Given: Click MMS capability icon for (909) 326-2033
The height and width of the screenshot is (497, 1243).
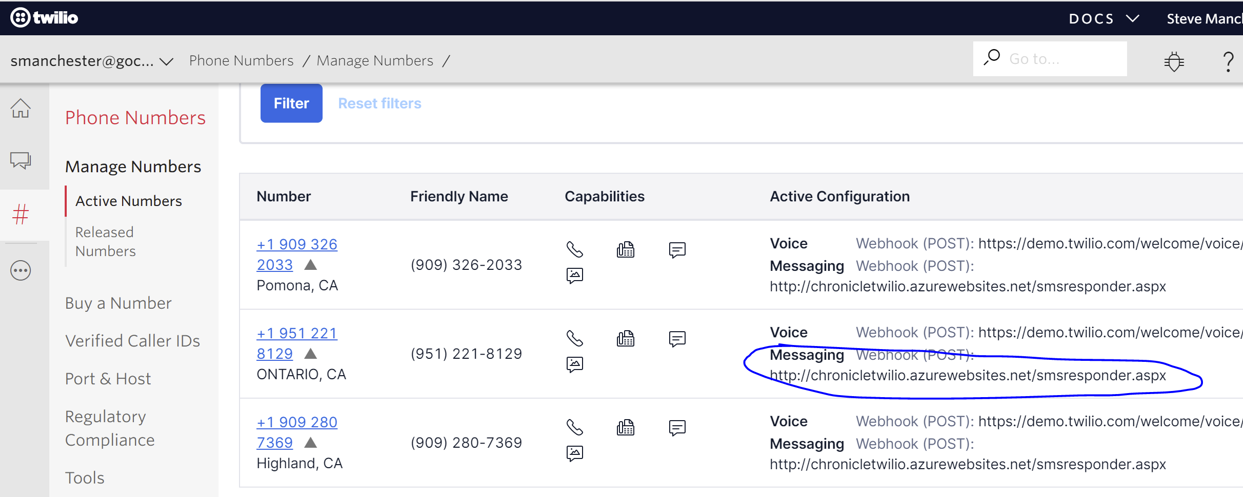Looking at the screenshot, I should pos(575,275).
